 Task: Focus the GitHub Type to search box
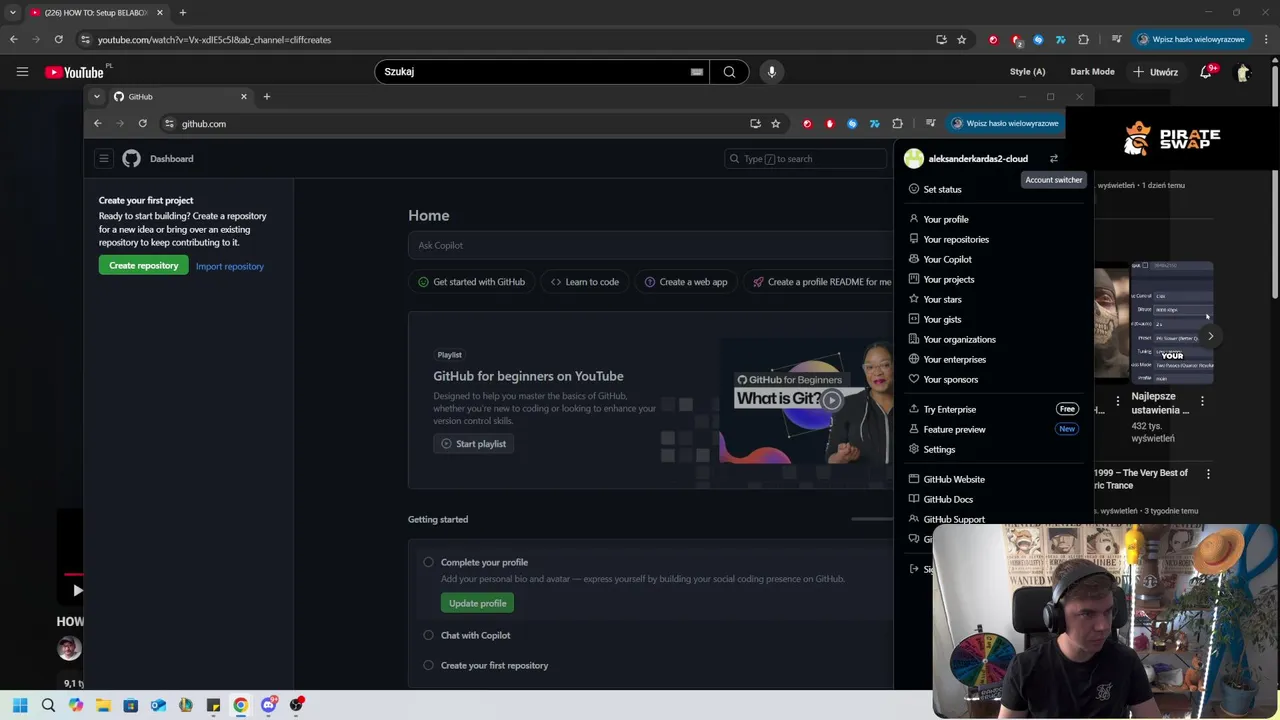click(x=805, y=158)
